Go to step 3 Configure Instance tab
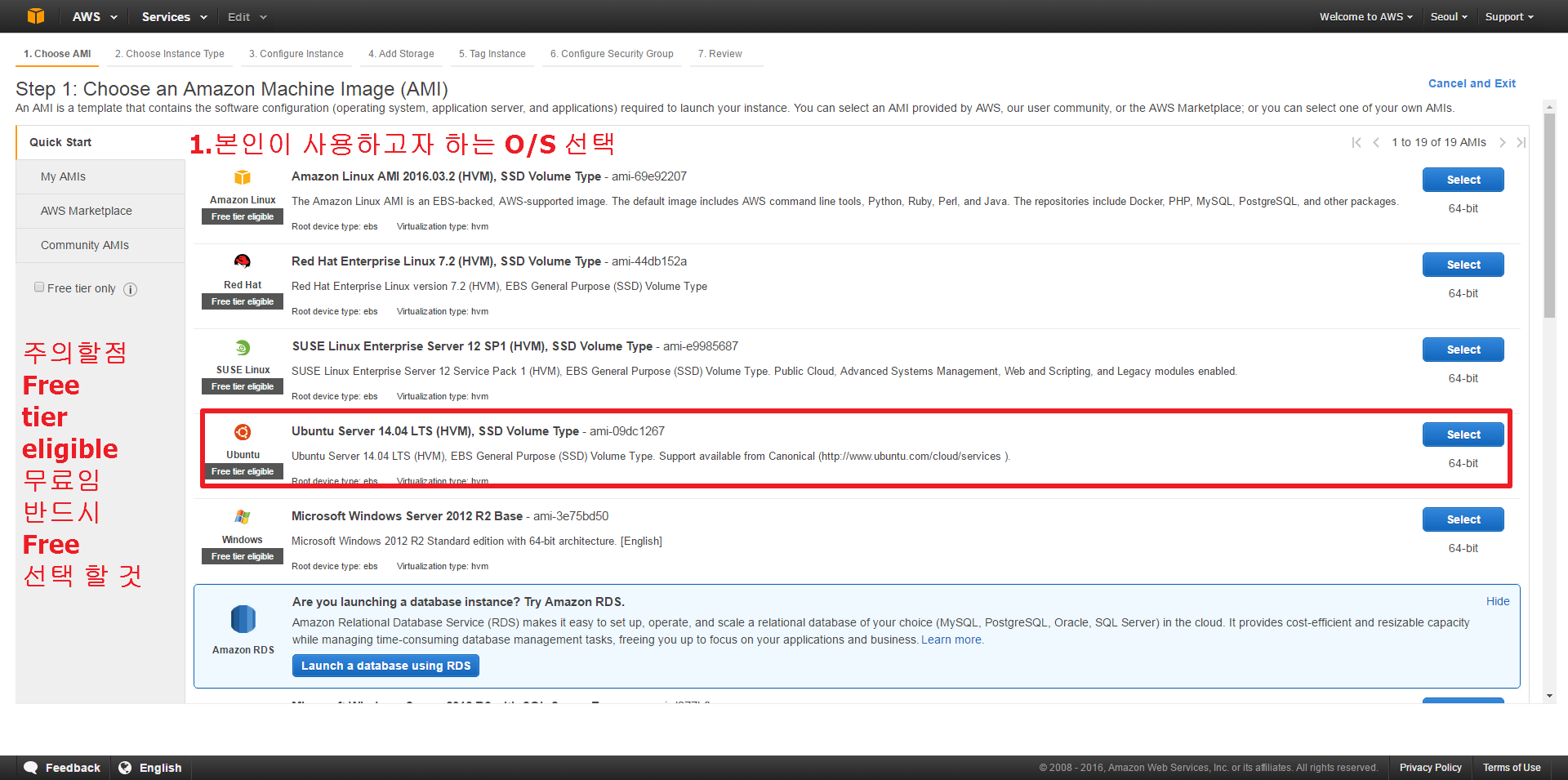Screen dimensions: 1568x780 tap(296, 54)
